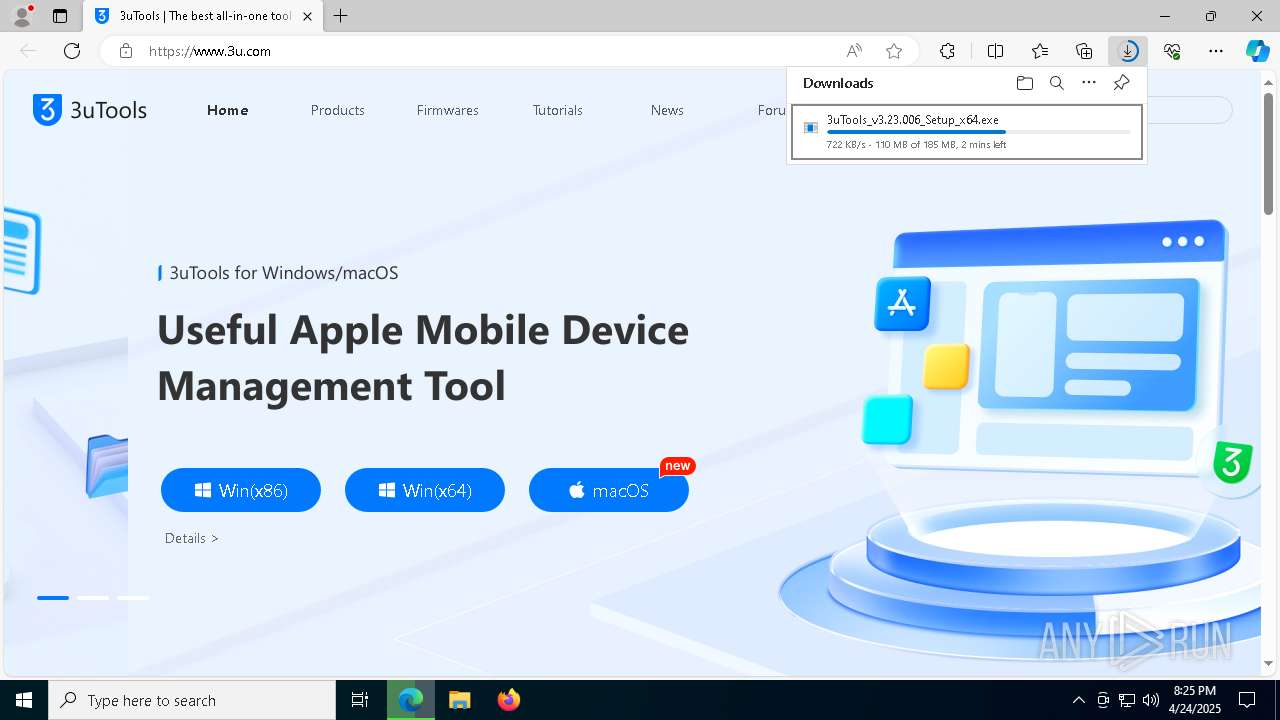Click the 3uTools floating badge icon
This screenshot has height=720, width=1280.
tap(1233, 463)
